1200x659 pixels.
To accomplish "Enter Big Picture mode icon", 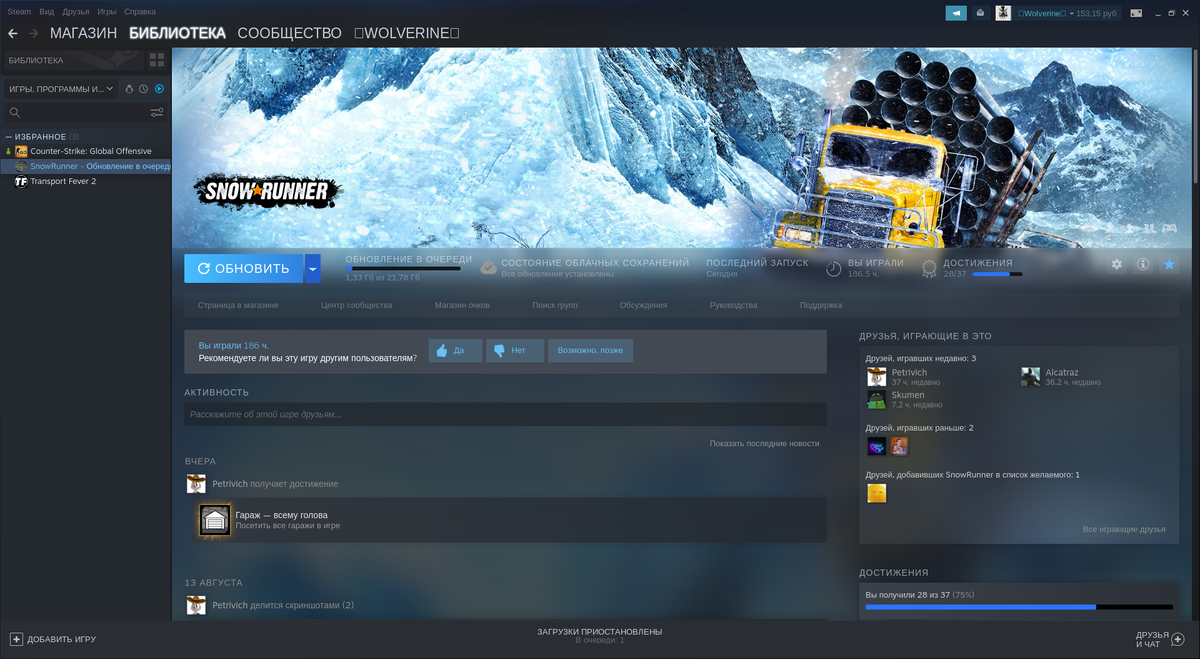I will pyautogui.click(x=1135, y=13).
